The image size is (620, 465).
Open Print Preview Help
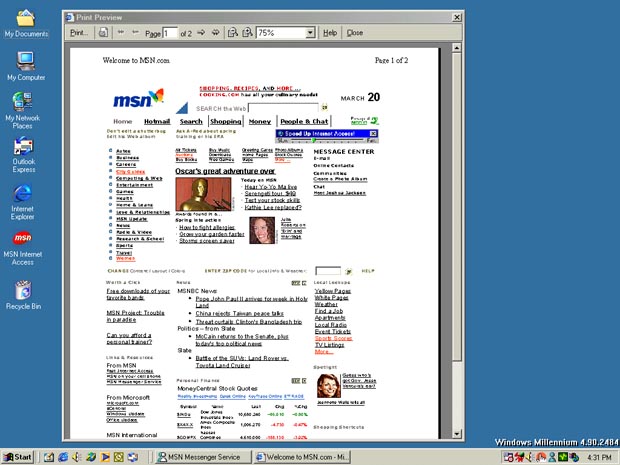(330, 33)
